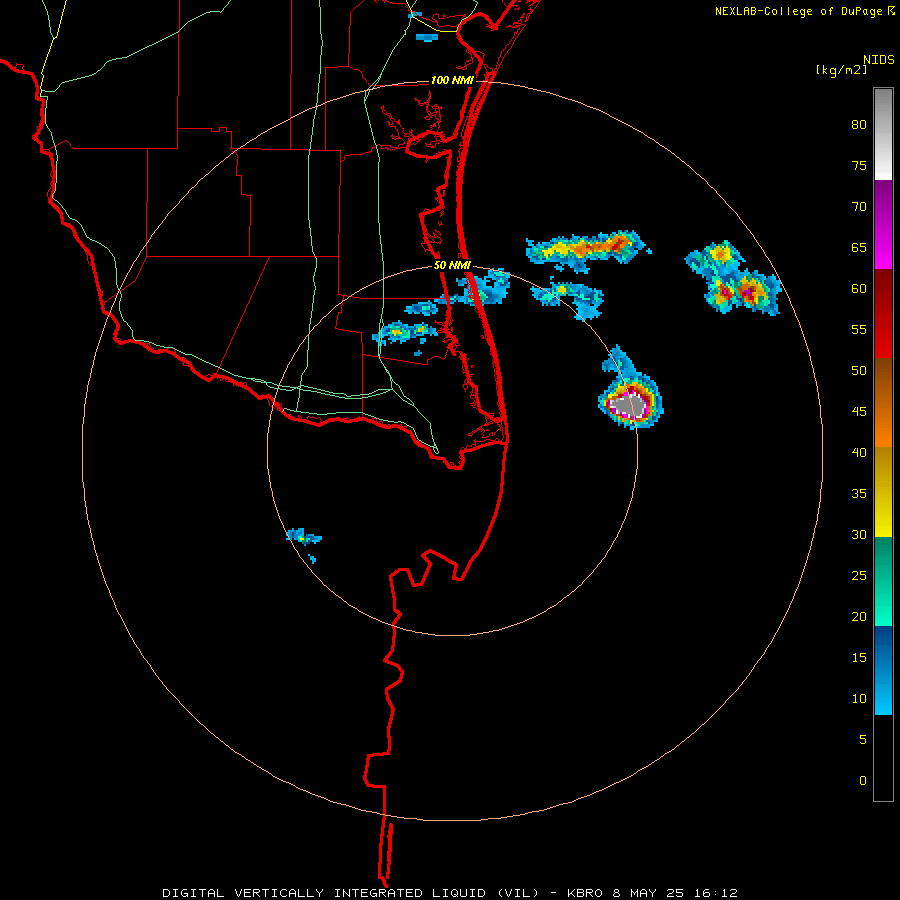Click the 25 value on color scale
Screen dimensions: 900x900
[859, 576]
